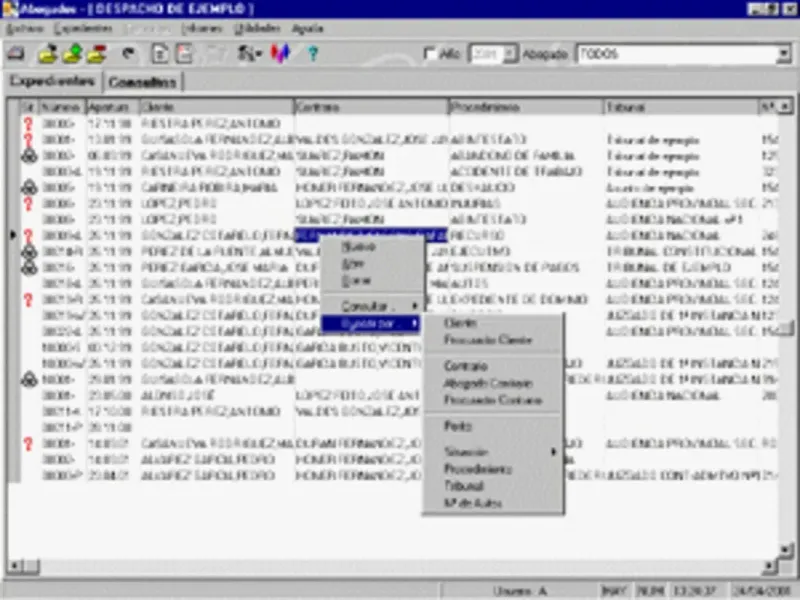Click the horizontal scrollbar left arrow
Image resolution: width=800 pixels, height=600 pixels.
[x=14, y=565]
